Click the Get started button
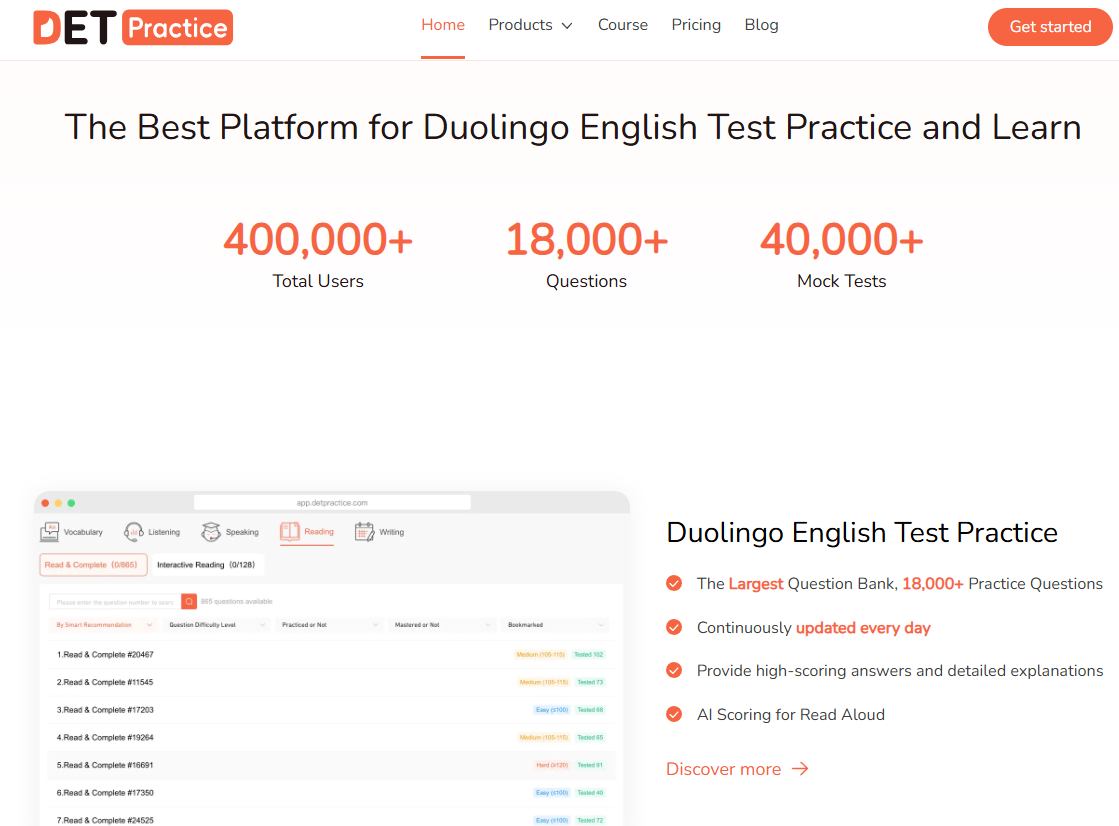Viewport: 1119px width, 826px height. 1050,27
